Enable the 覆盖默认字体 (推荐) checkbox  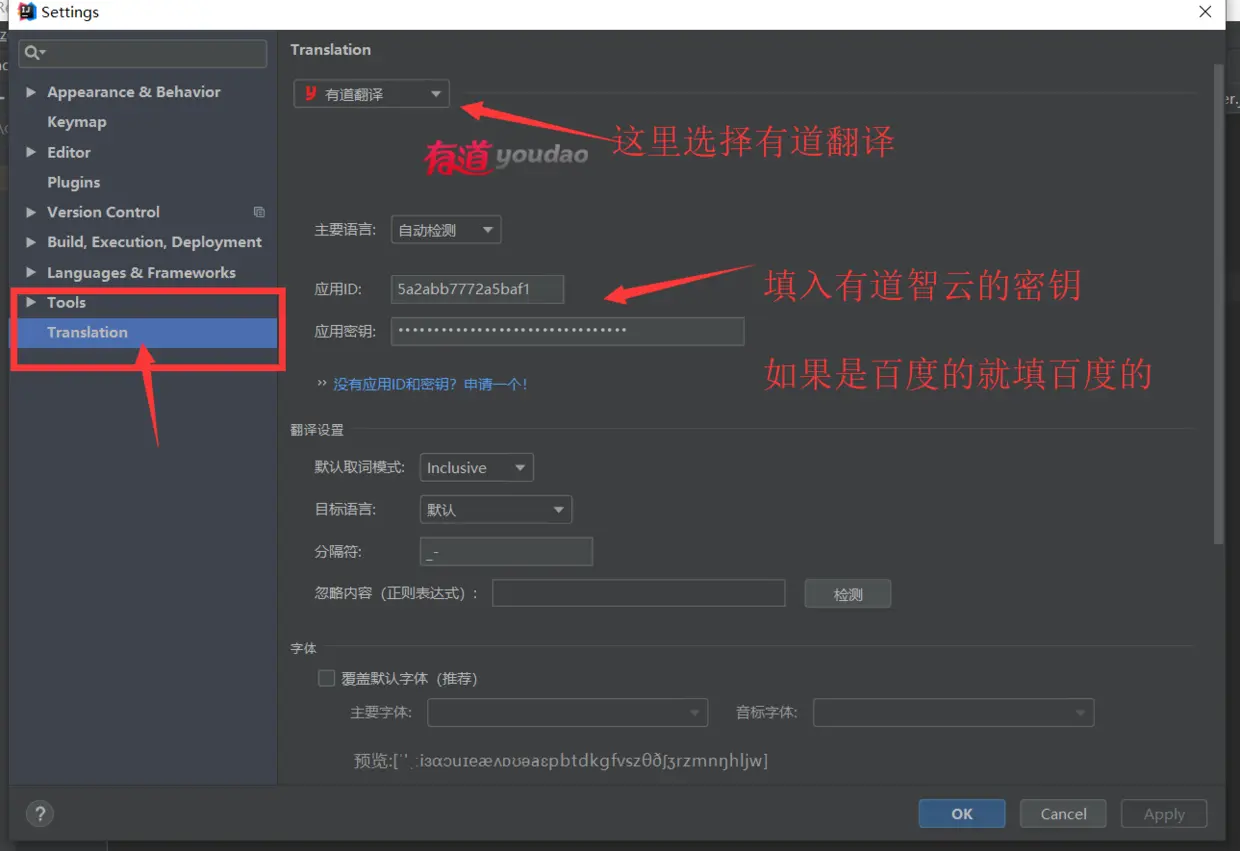click(326, 678)
